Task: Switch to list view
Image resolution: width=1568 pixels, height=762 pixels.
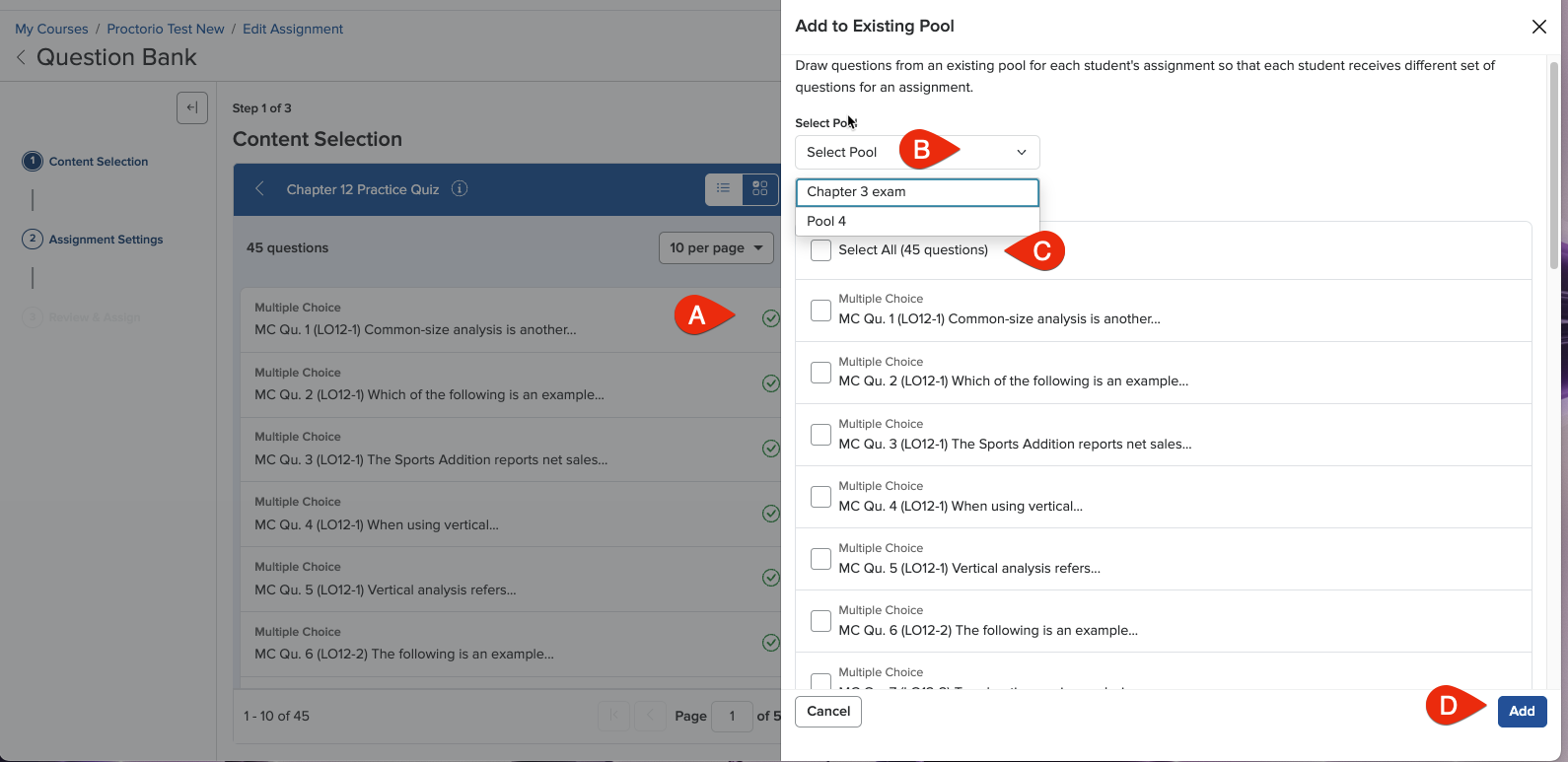Action: click(724, 188)
